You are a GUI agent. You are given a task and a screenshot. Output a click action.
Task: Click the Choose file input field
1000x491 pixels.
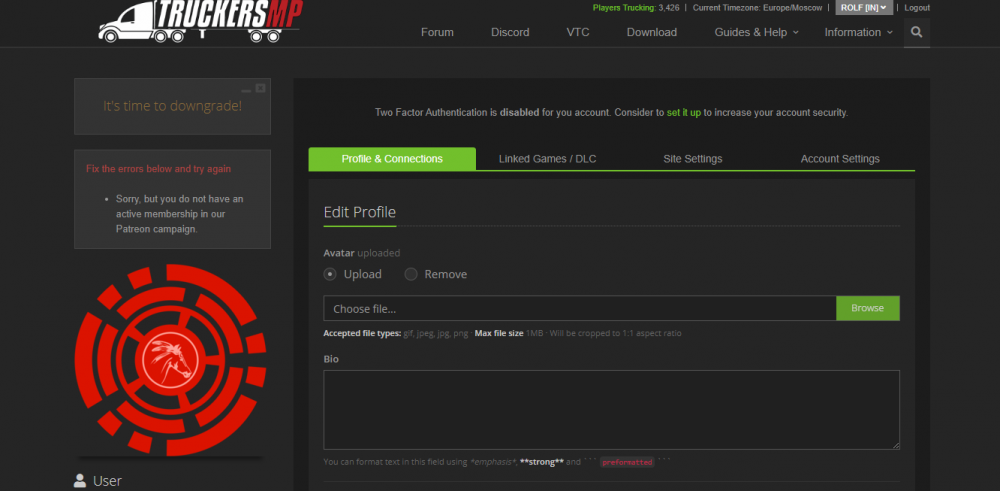pos(579,308)
